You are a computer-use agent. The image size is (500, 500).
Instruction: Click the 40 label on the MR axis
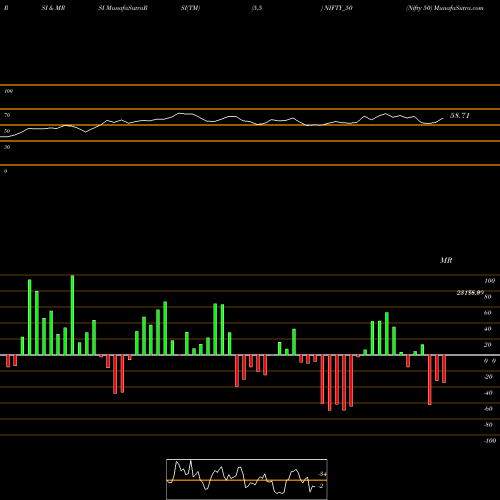[x=487, y=329]
